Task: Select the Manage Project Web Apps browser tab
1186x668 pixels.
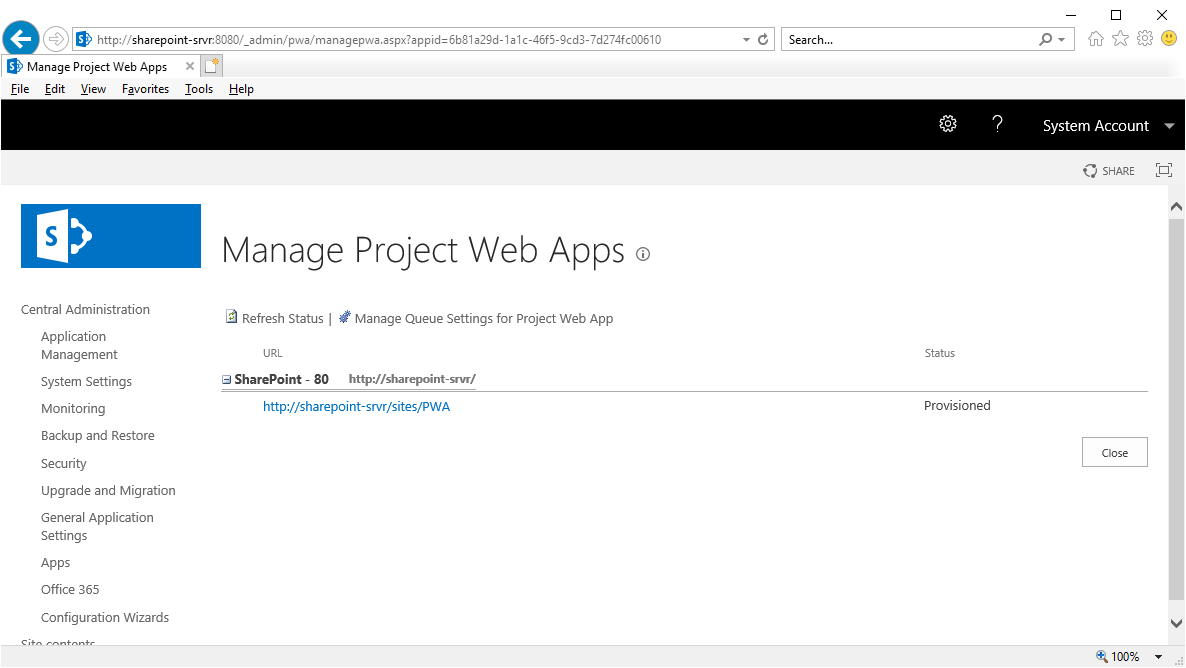Action: point(96,66)
